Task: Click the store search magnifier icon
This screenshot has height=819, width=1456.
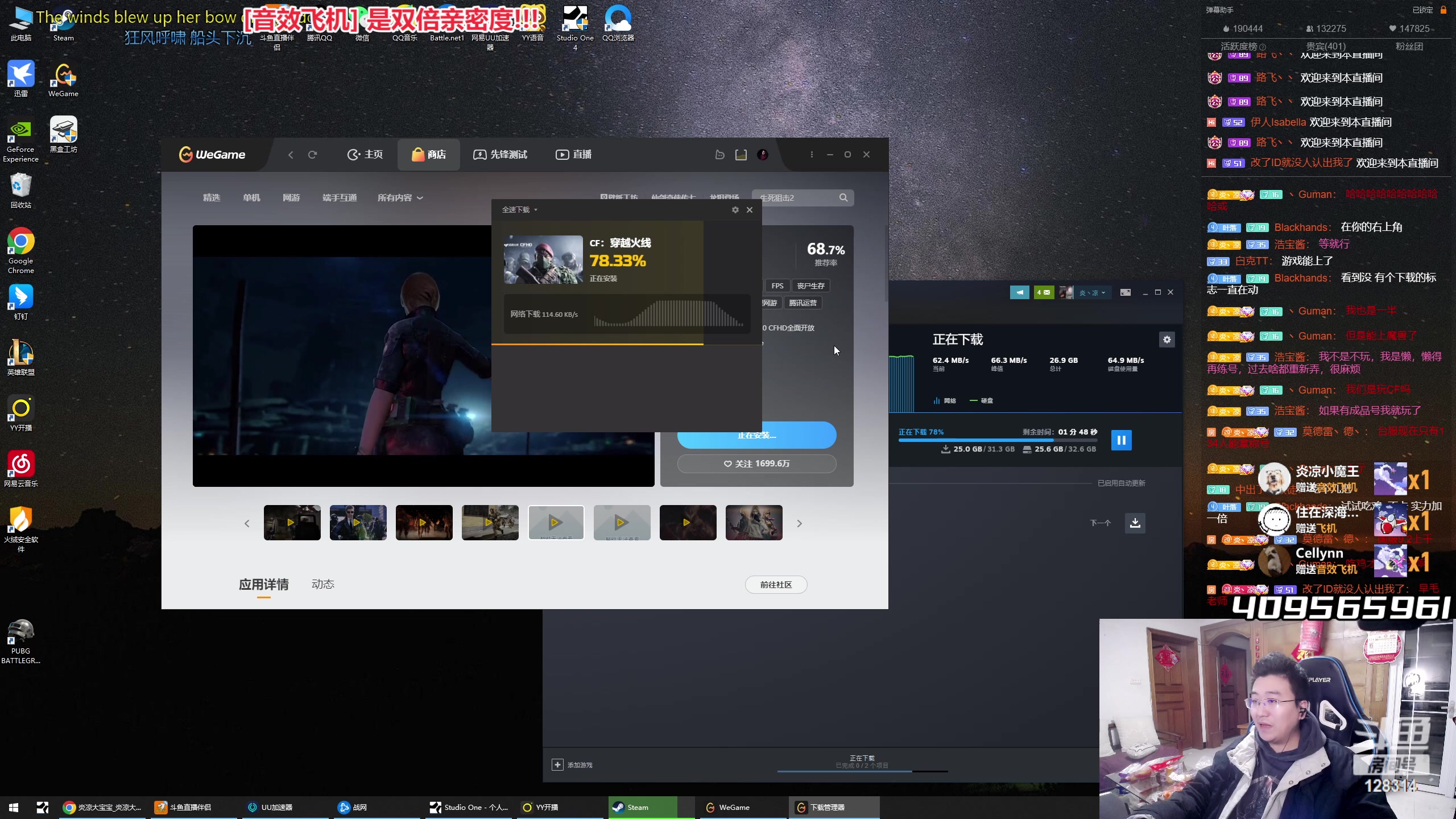Action: click(x=843, y=198)
